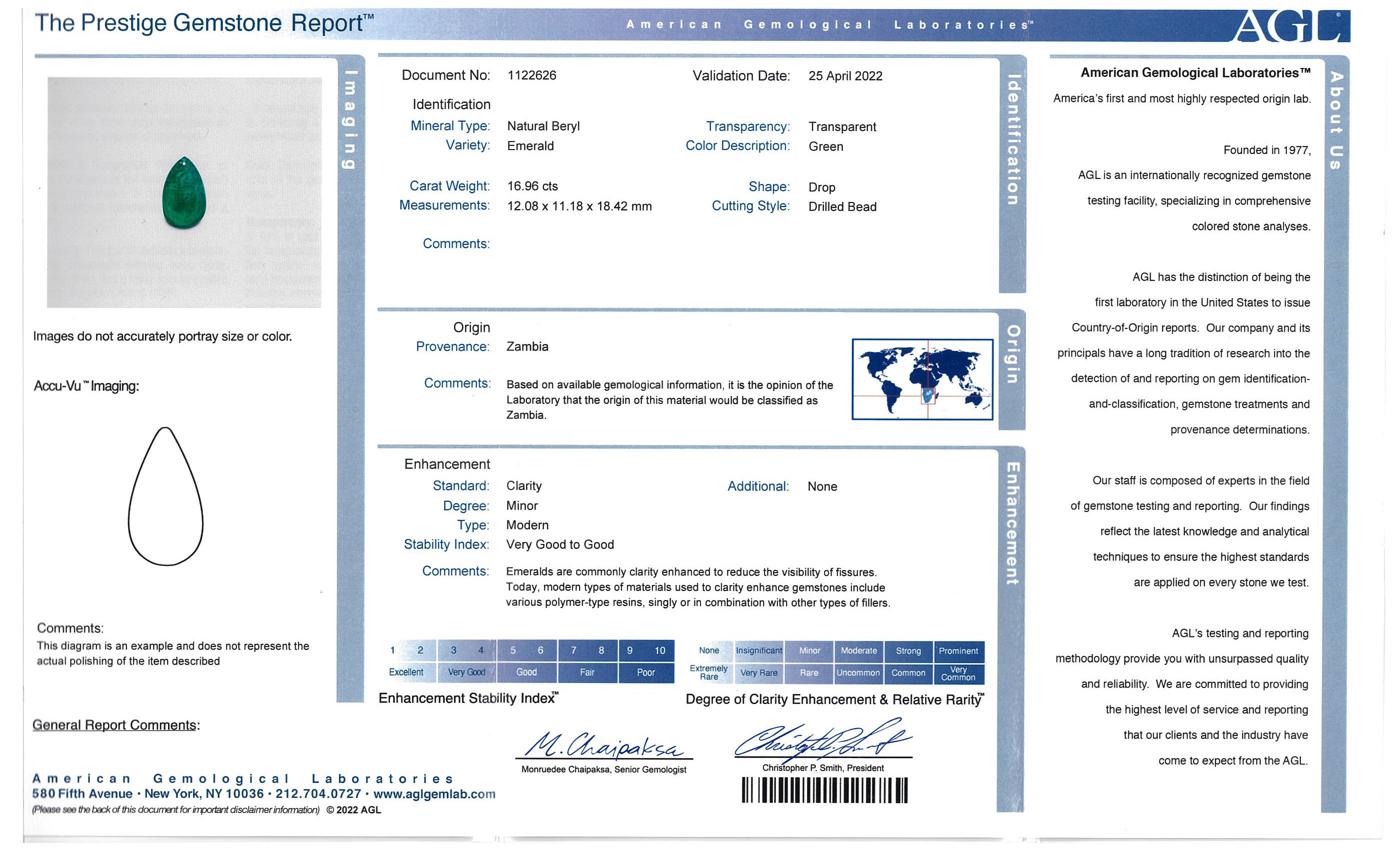Click the emerald gemstone photo
Screen dimensions: 1400x850
tap(184, 193)
